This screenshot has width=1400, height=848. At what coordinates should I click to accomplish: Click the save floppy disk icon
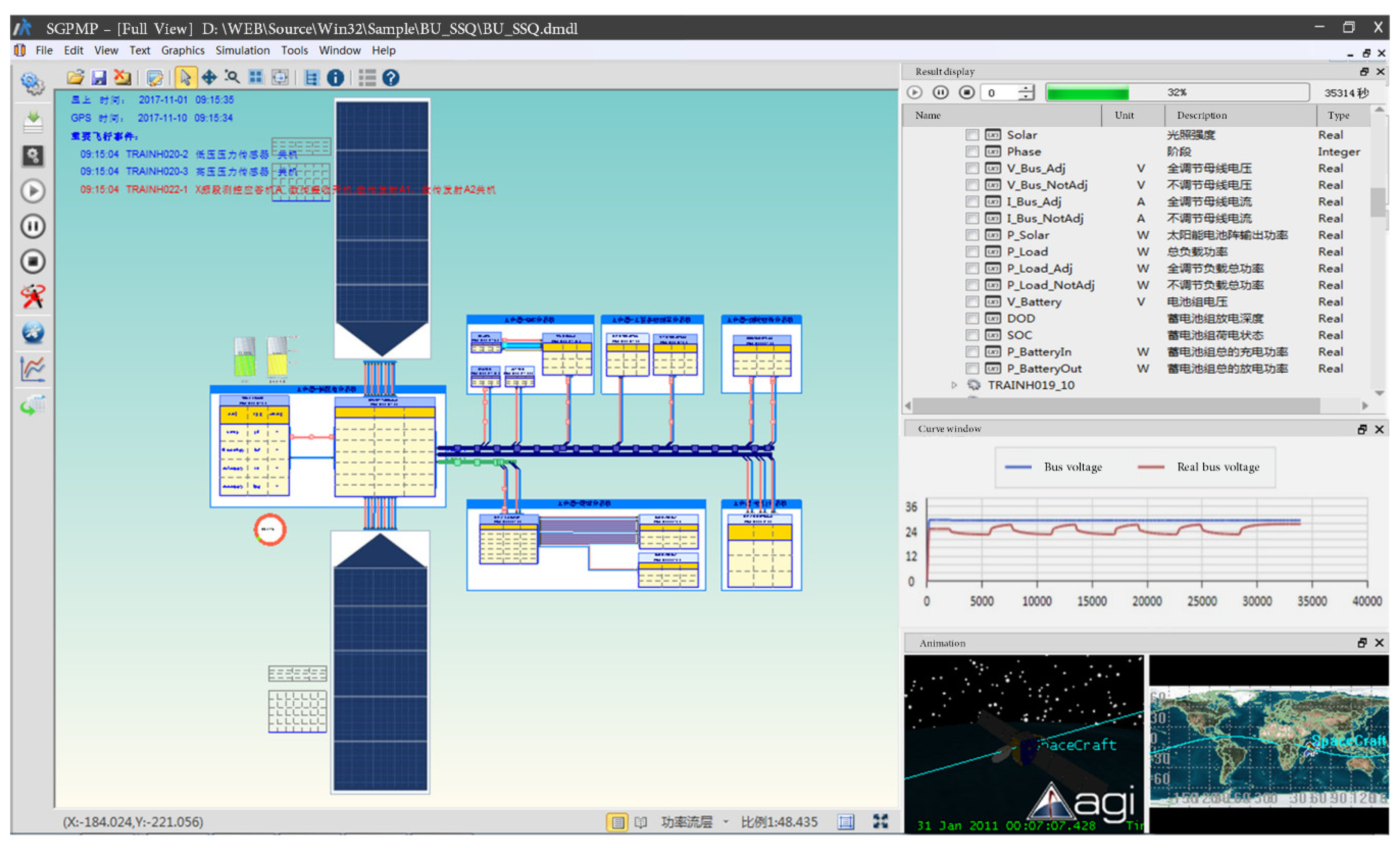tap(99, 77)
